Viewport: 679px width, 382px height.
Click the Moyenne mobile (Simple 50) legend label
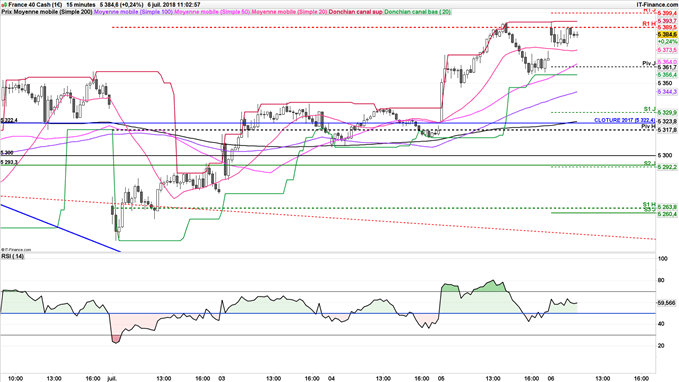[x=212, y=12]
